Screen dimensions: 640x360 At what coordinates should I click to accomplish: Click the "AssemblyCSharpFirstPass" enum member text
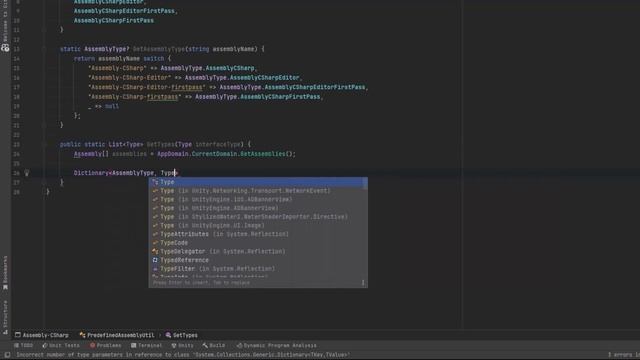(114, 20)
